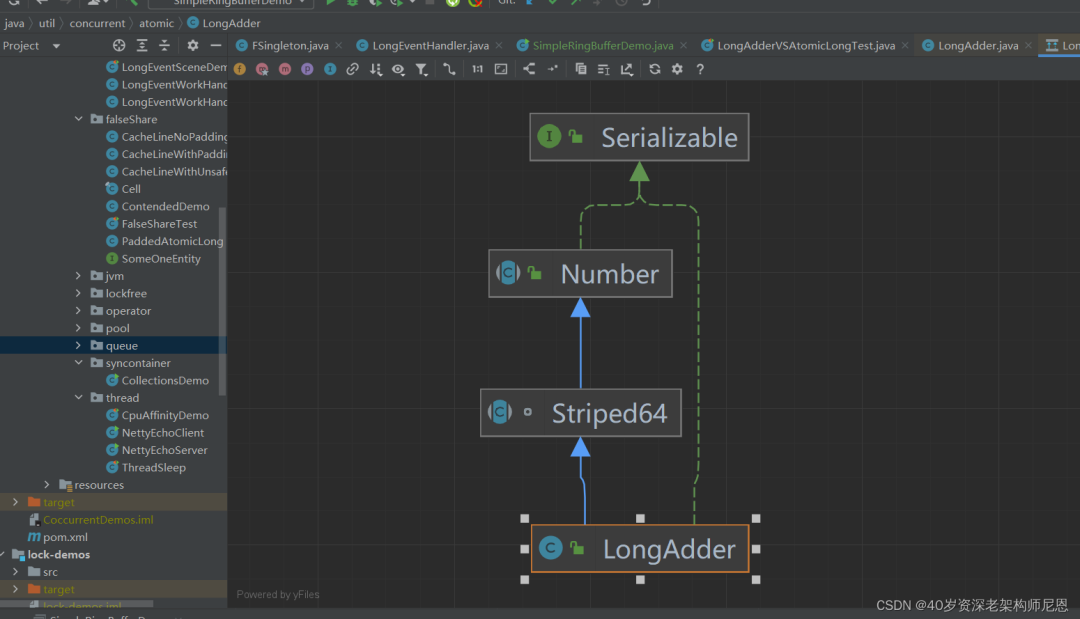Open diagram help question mark
Viewport: 1080px width, 619px height.
(x=700, y=69)
